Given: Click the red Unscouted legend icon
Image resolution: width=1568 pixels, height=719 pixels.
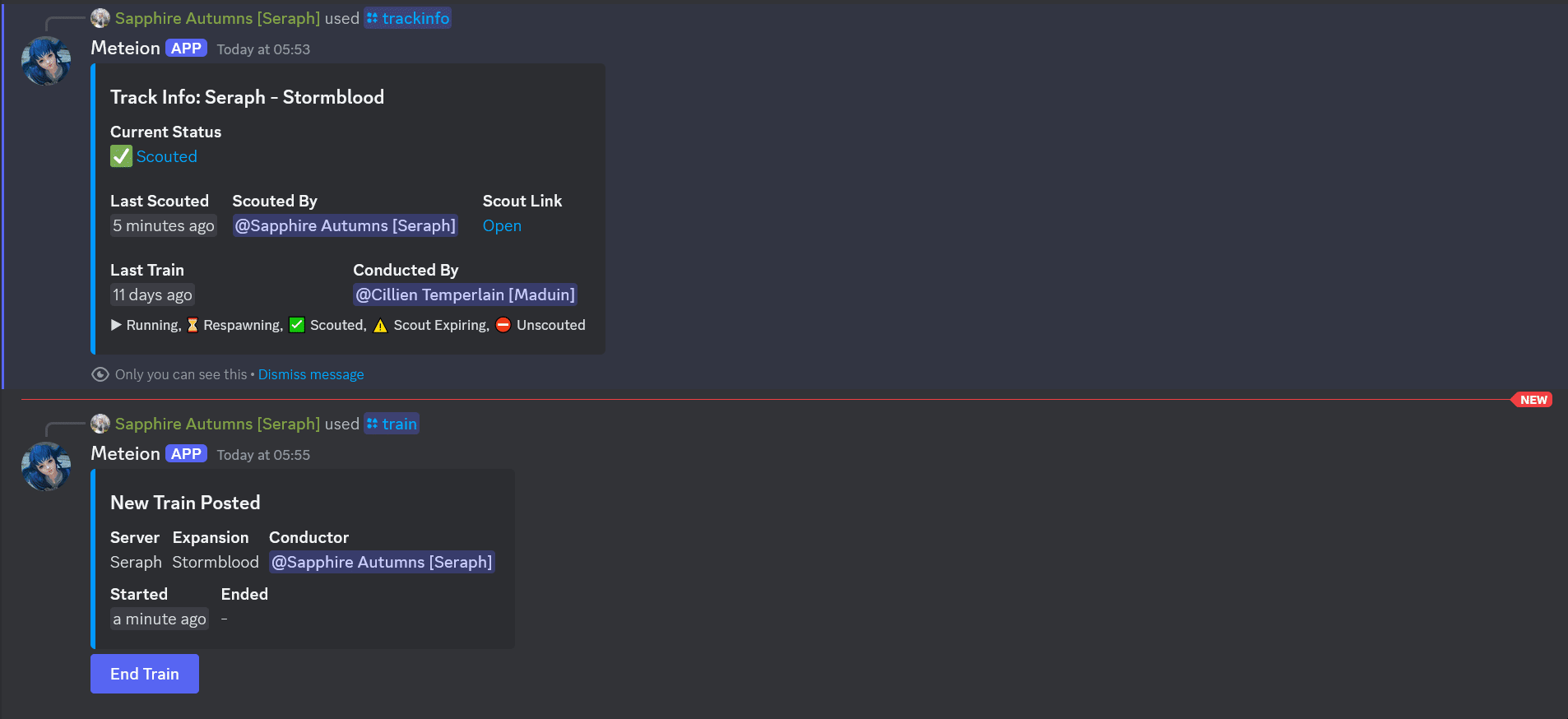Looking at the screenshot, I should tap(503, 325).
